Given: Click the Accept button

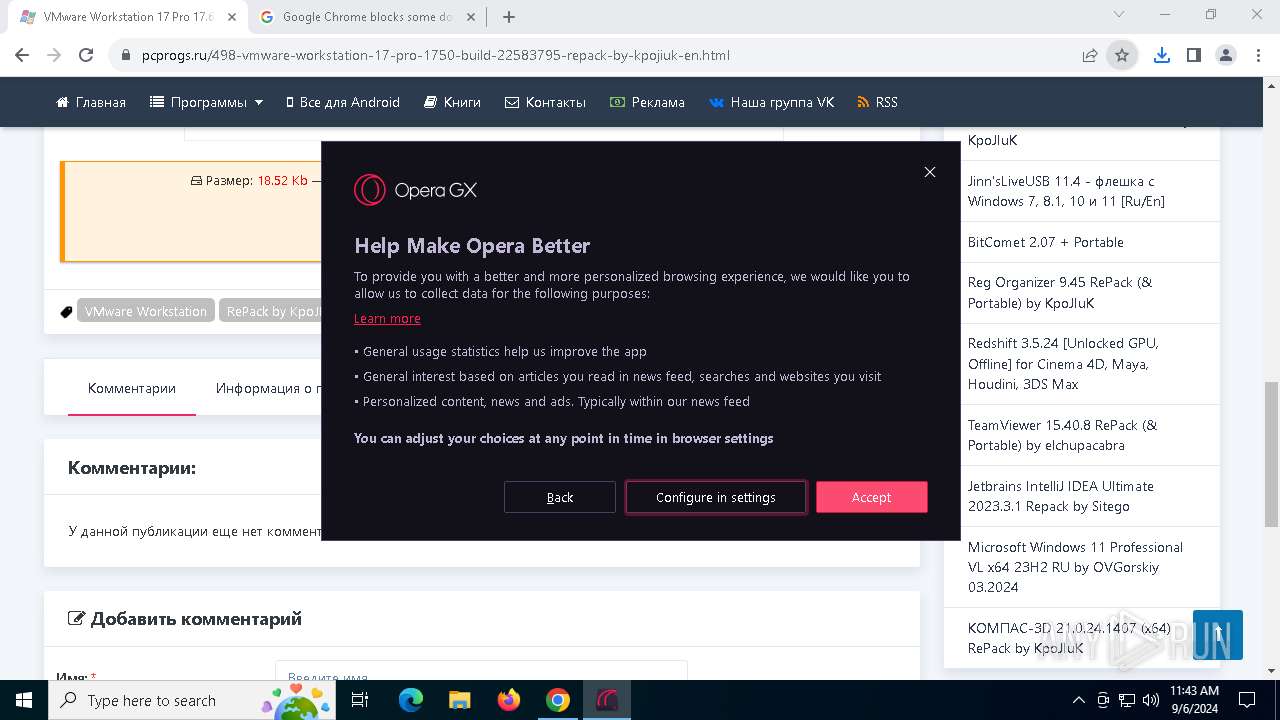Looking at the screenshot, I should (x=872, y=497).
